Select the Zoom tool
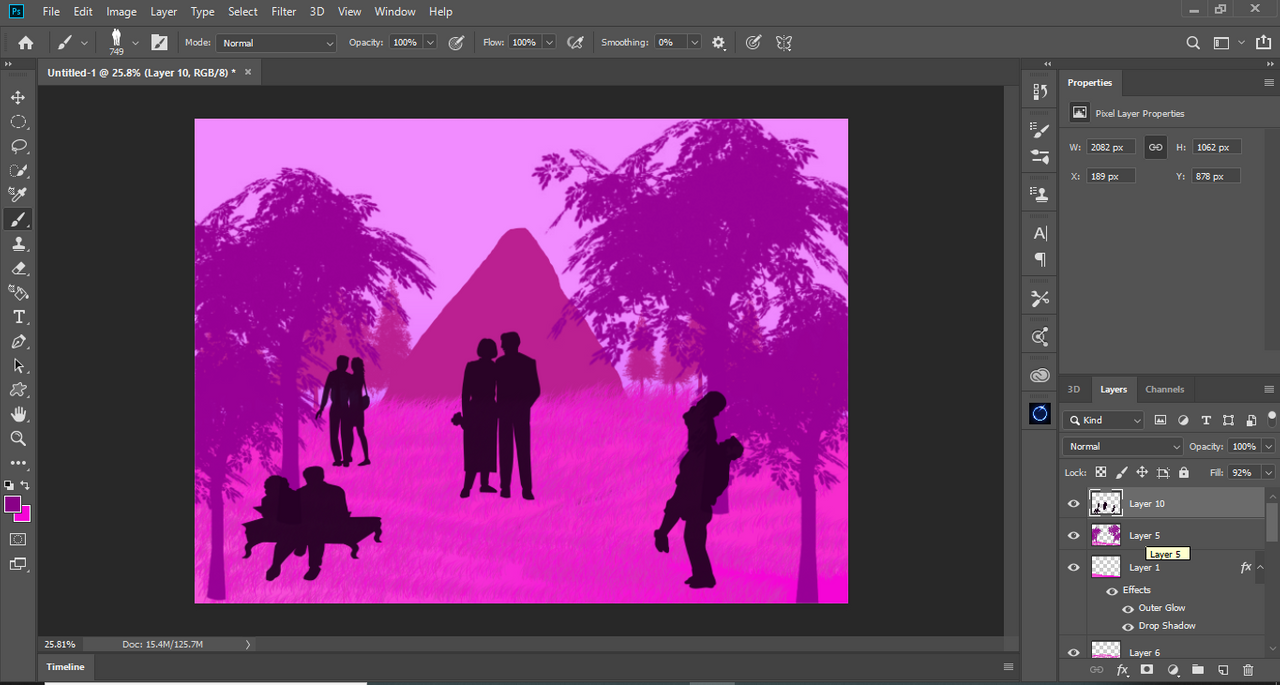This screenshot has width=1280, height=685. click(x=18, y=439)
